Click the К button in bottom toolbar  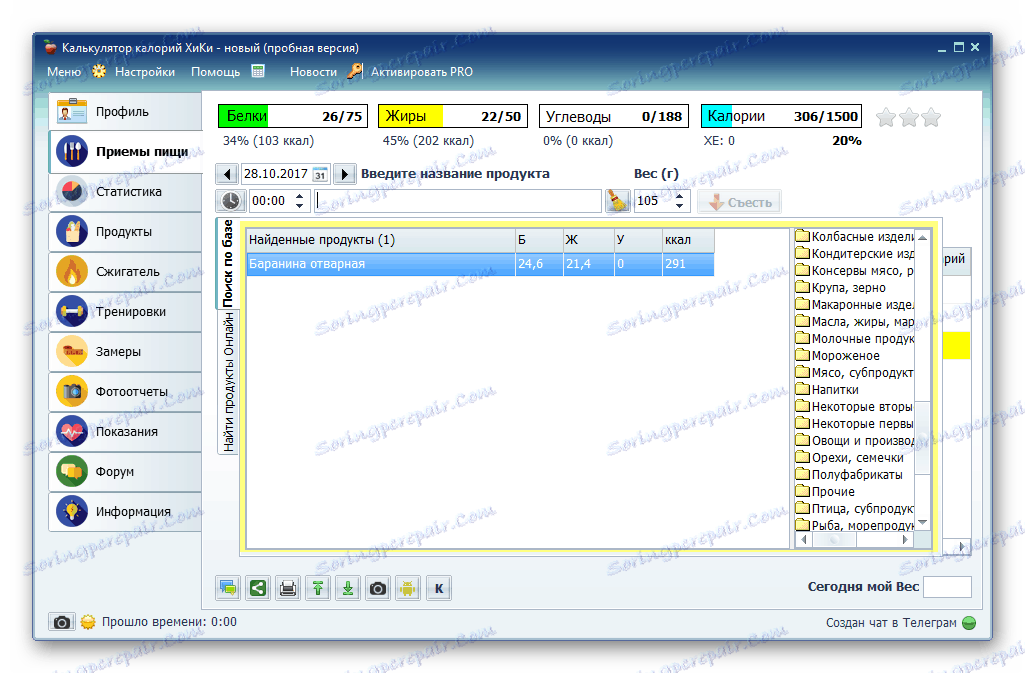[x=439, y=588]
